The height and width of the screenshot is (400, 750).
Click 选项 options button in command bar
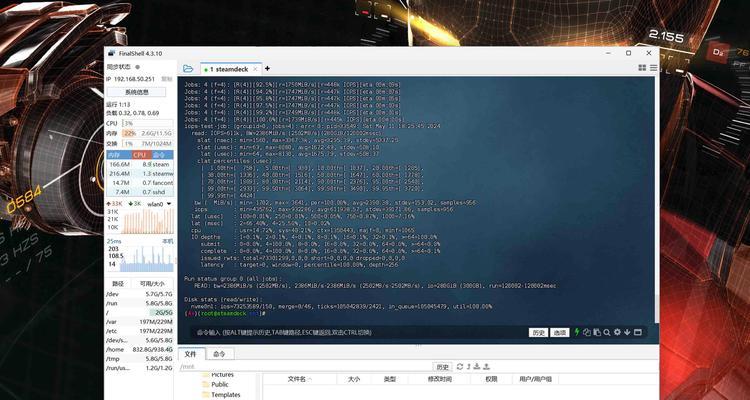[559, 333]
